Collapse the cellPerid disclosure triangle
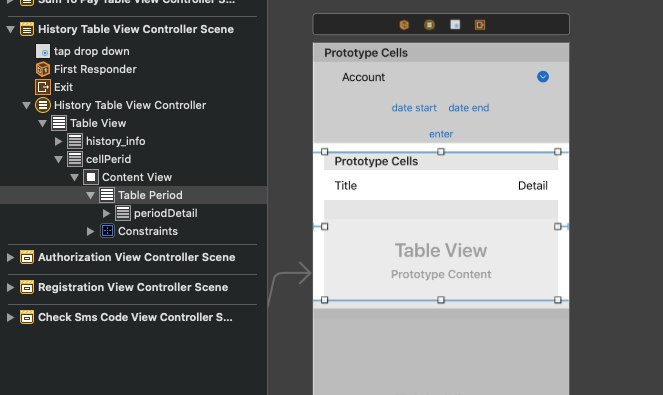 click(58, 159)
